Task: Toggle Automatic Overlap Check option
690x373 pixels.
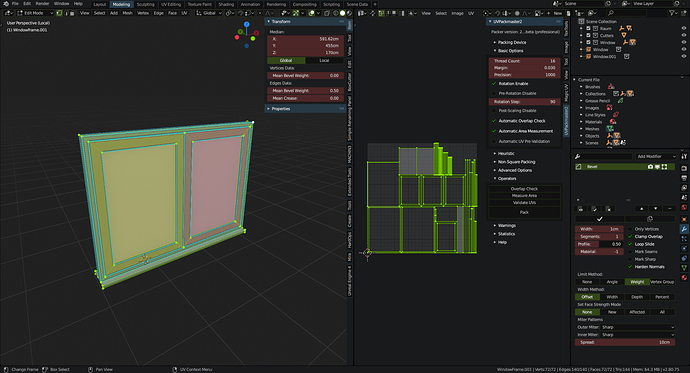Action: click(x=494, y=121)
